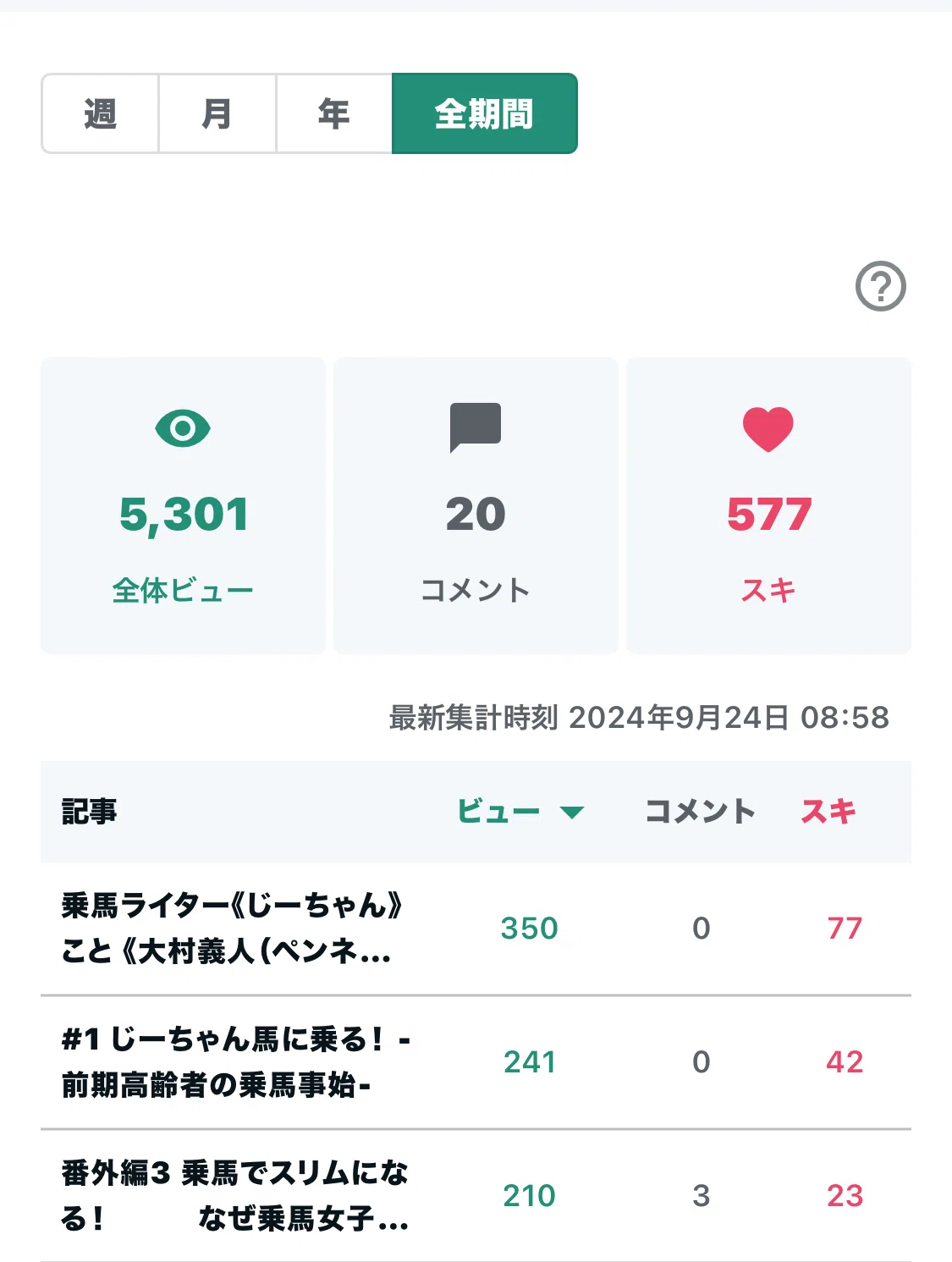
Task: Toggle the ビュー sort arrow
Action: [x=572, y=813]
